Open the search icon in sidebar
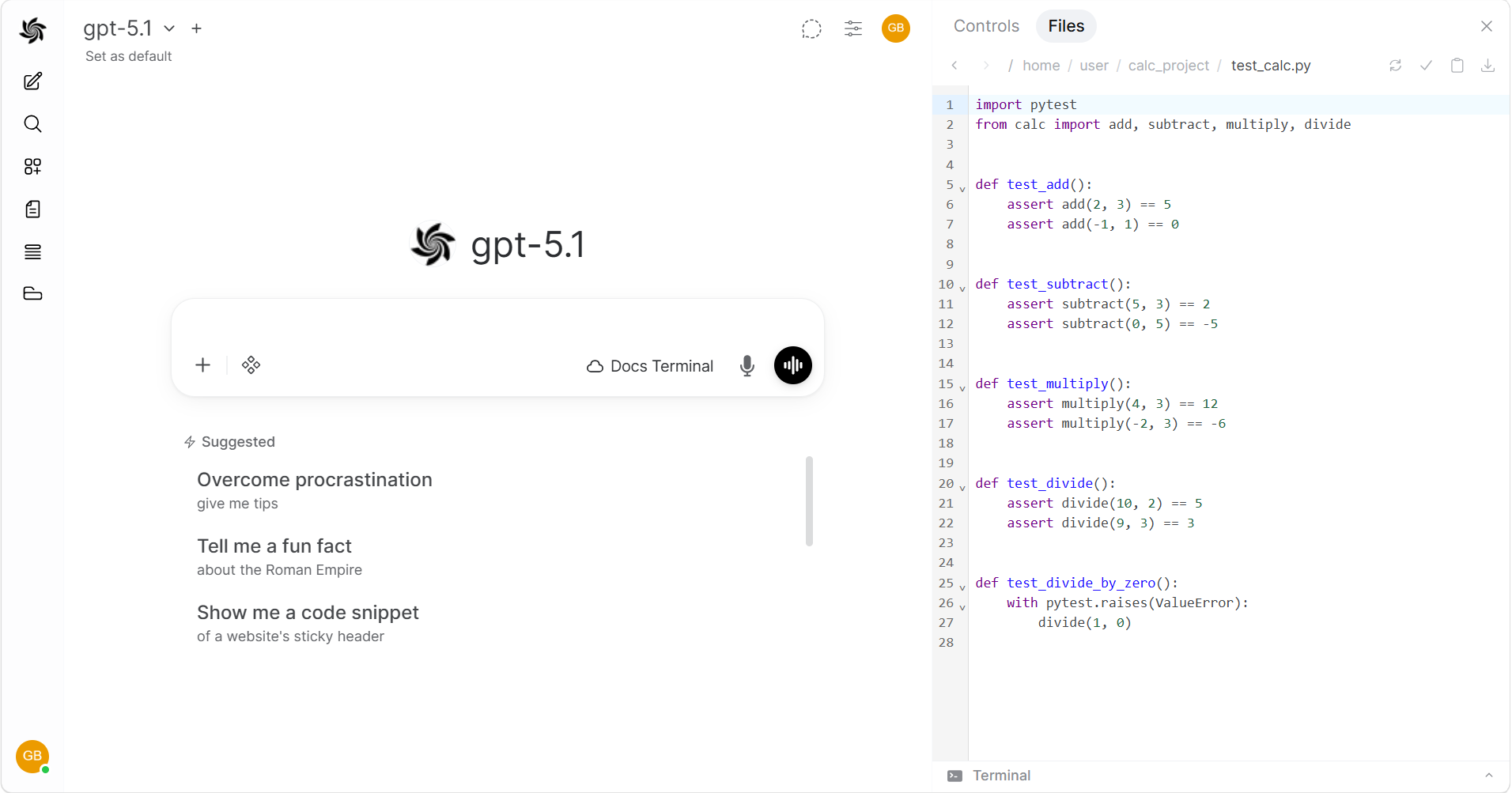The image size is (1512, 793). click(32, 124)
